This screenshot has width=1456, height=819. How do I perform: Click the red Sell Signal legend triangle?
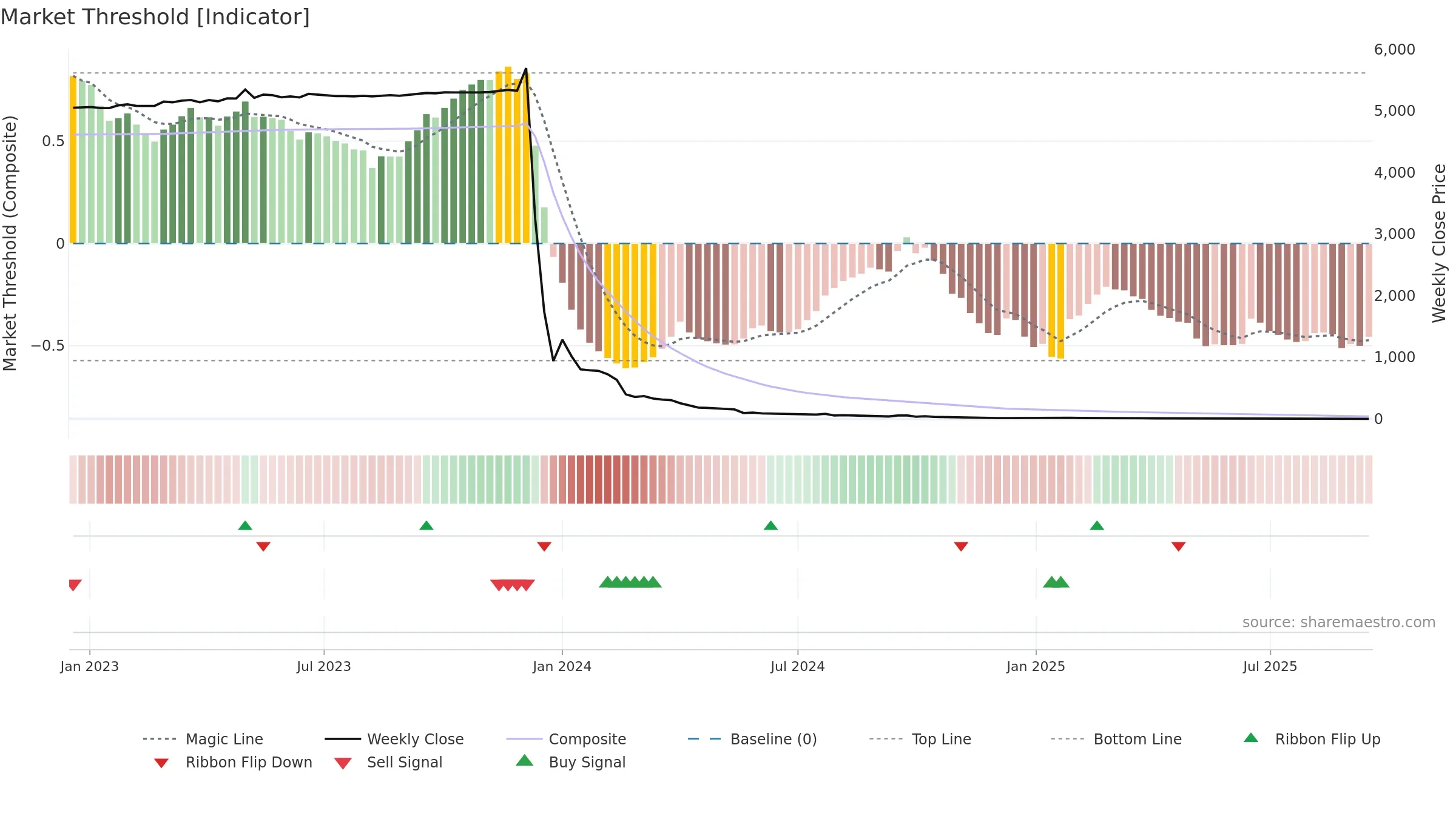point(343,763)
